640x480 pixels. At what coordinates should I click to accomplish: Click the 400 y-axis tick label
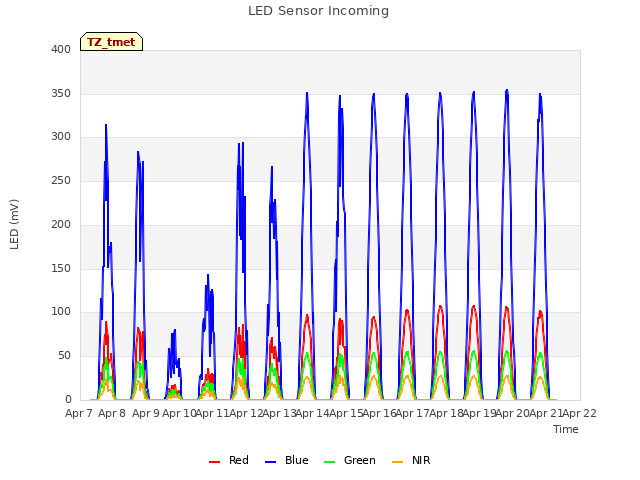pos(61,49)
